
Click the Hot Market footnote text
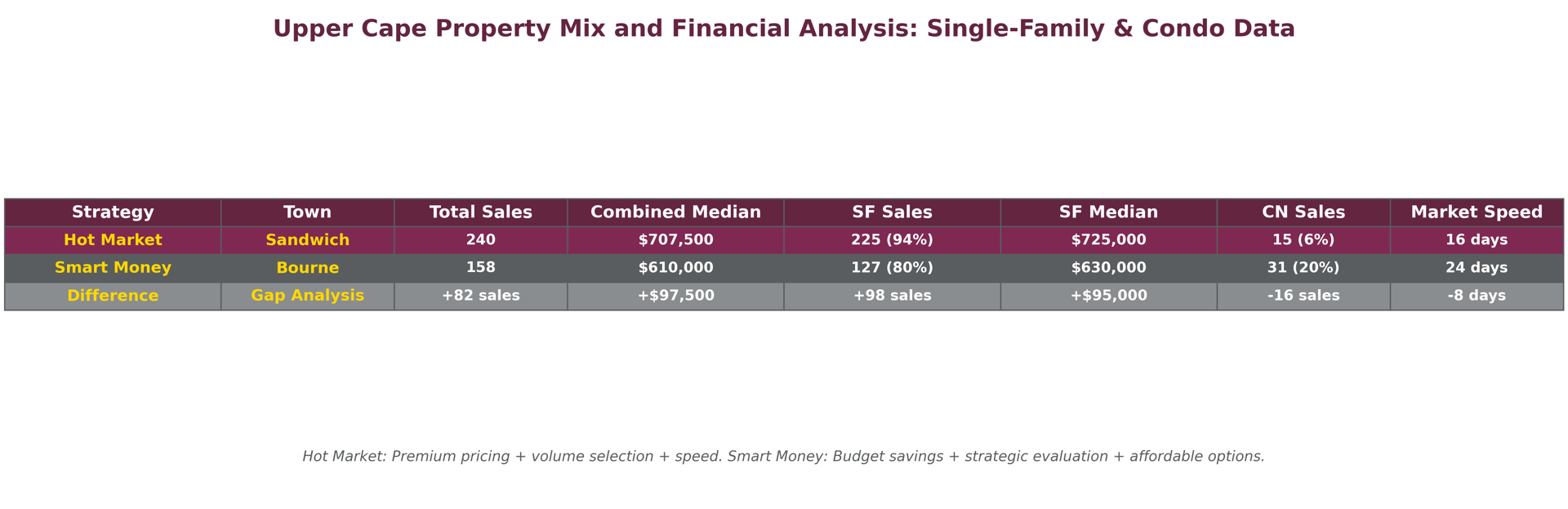[783, 457]
